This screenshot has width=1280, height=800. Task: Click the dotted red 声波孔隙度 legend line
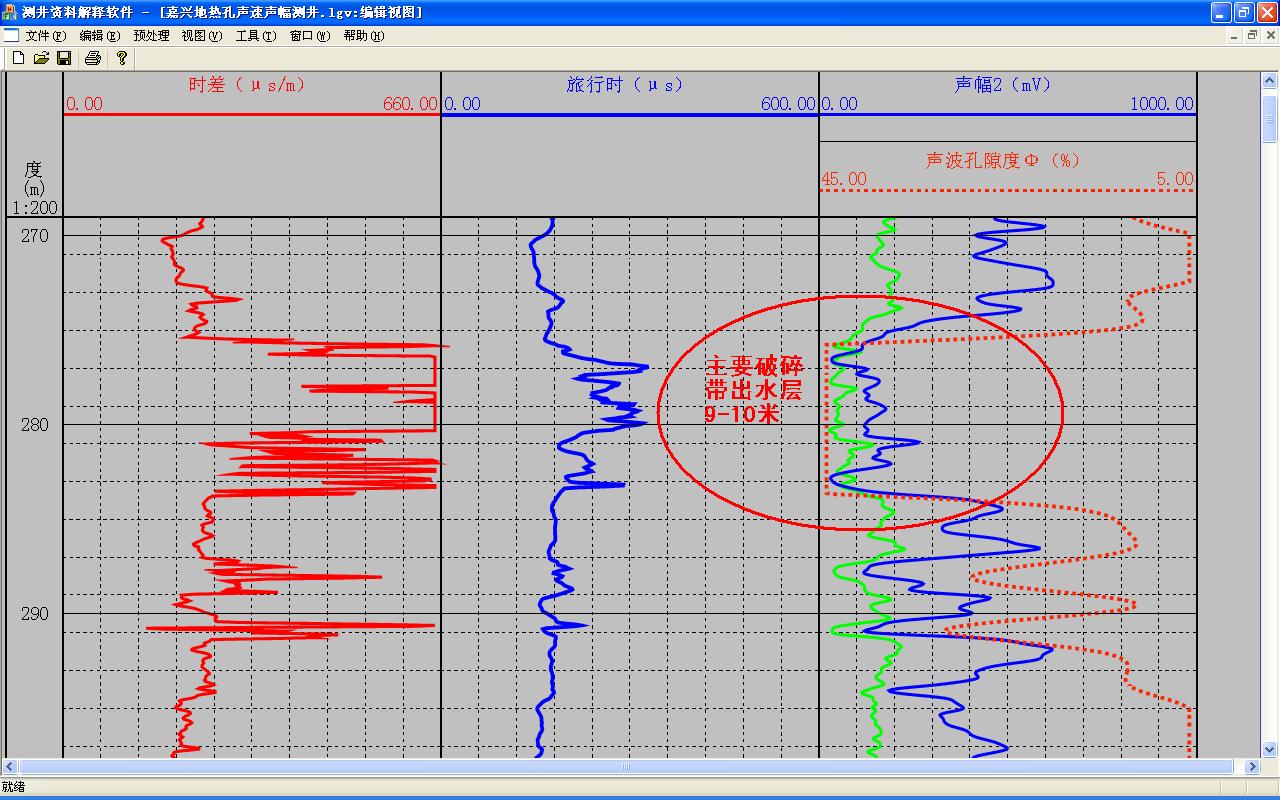pyautogui.click(x=1008, y=190)
